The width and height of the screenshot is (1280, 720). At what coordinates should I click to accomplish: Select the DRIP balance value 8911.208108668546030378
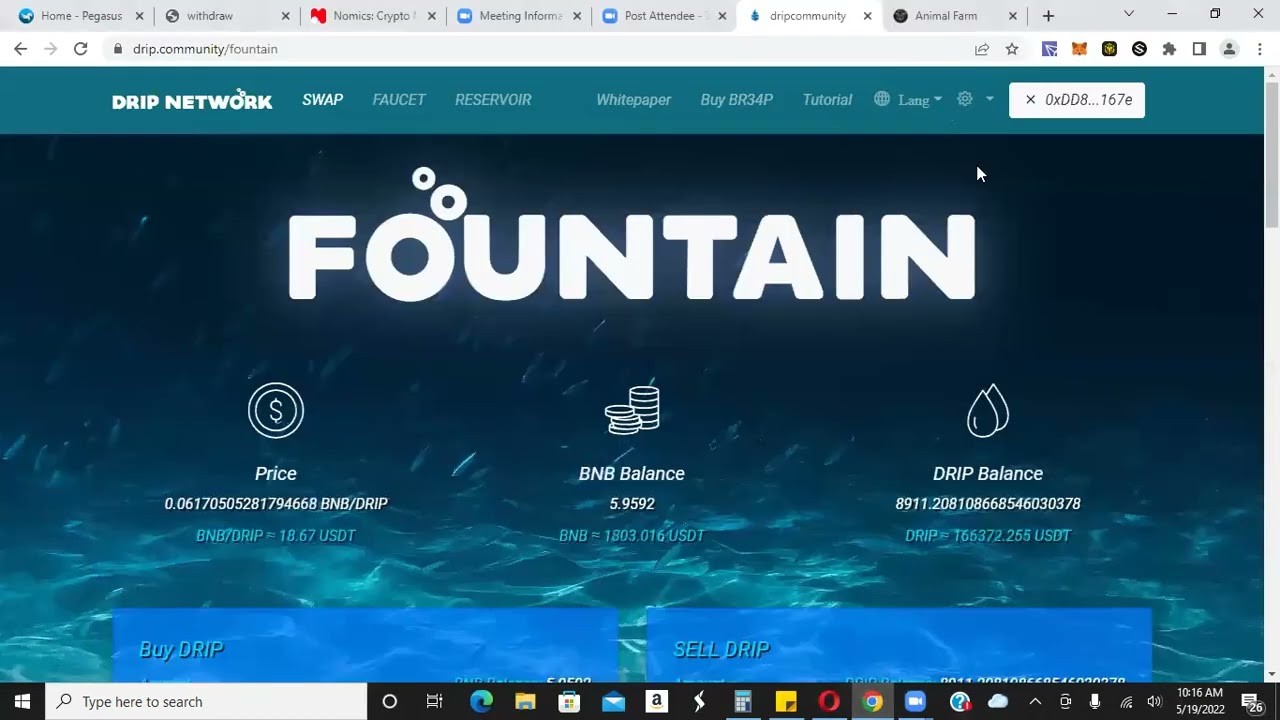(988, 504)
